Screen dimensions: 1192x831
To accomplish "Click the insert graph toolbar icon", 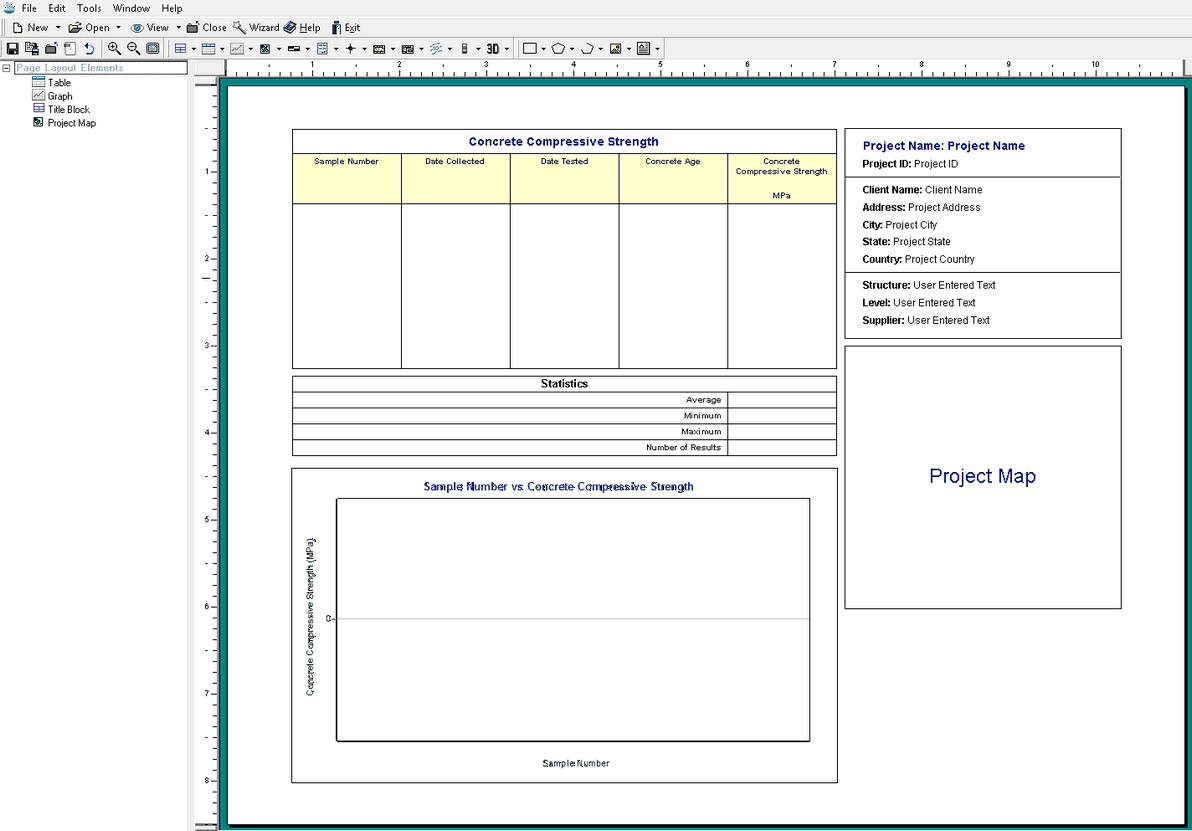I will point(236,48).
